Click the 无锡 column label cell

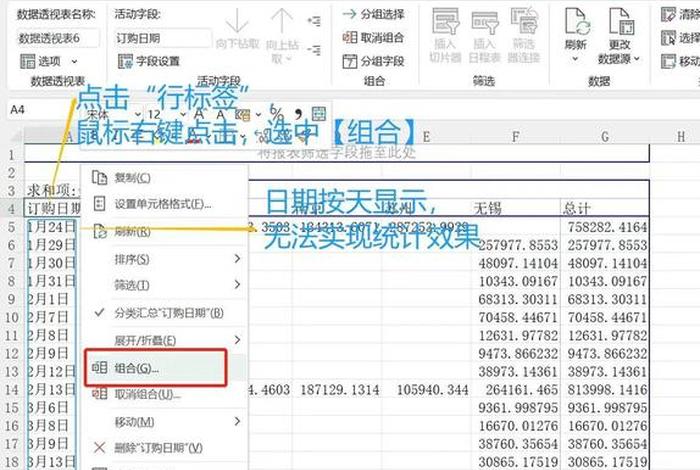(x=516, y=208)
